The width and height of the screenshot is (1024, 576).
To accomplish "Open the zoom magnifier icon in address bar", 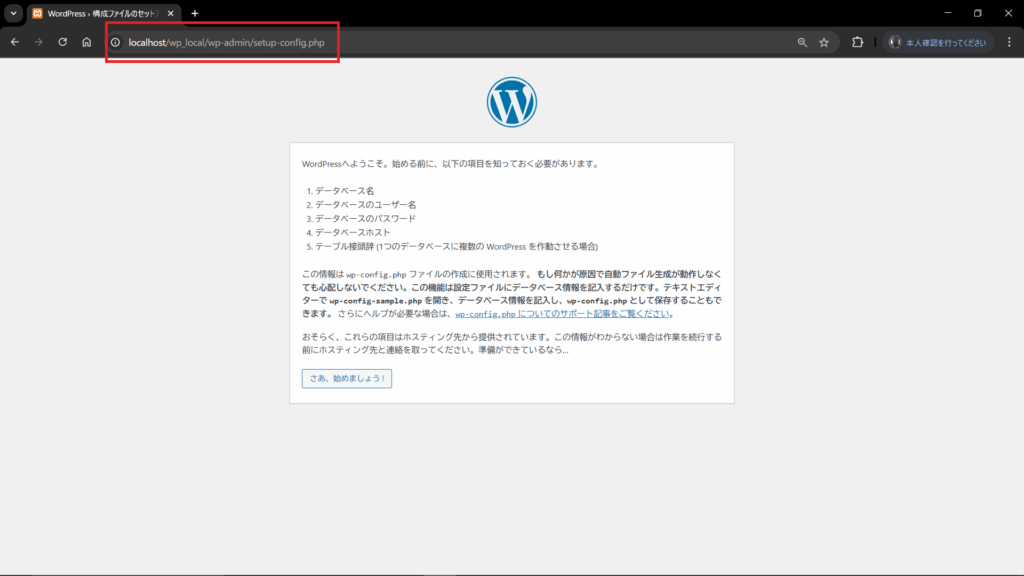I will [x=802, y=42].
